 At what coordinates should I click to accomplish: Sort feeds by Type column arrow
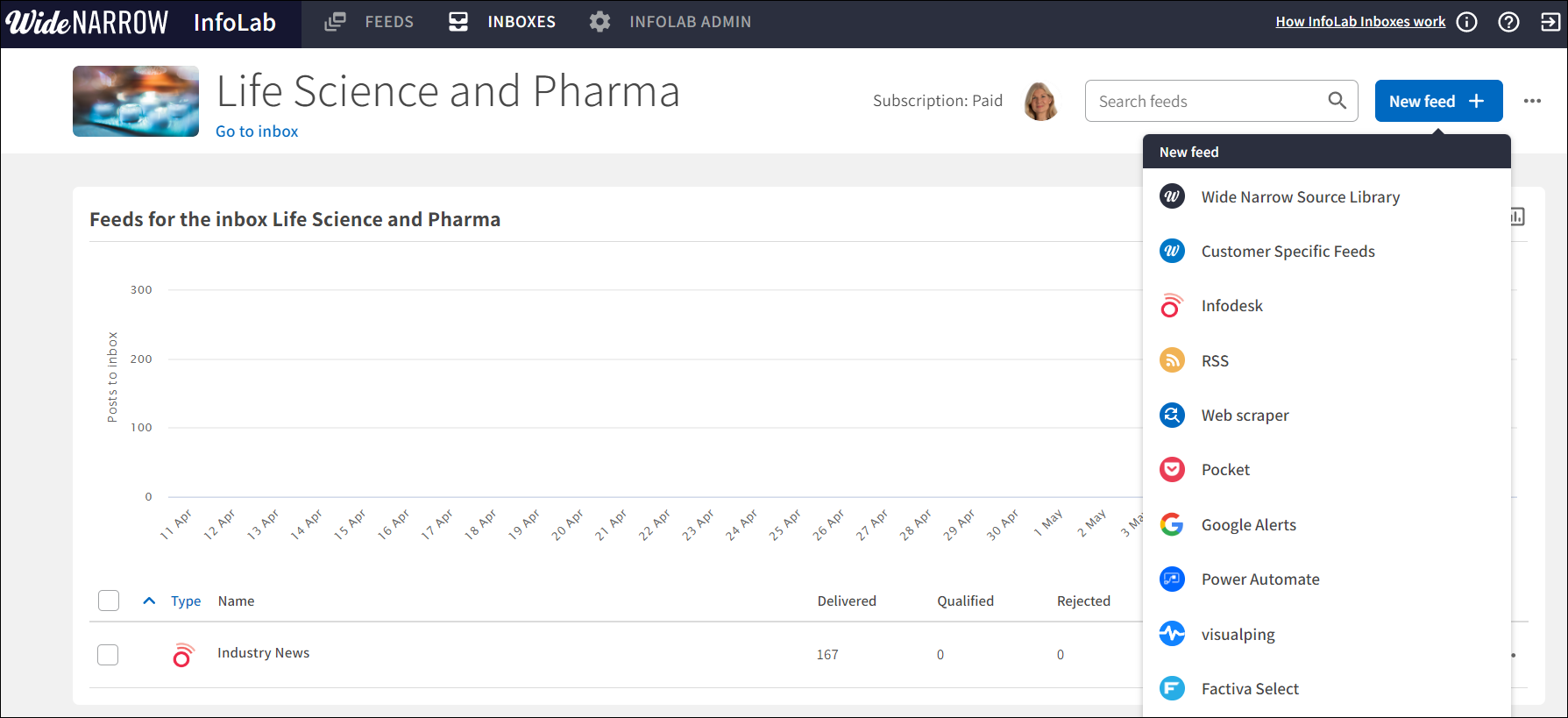(x=149, y=601)
